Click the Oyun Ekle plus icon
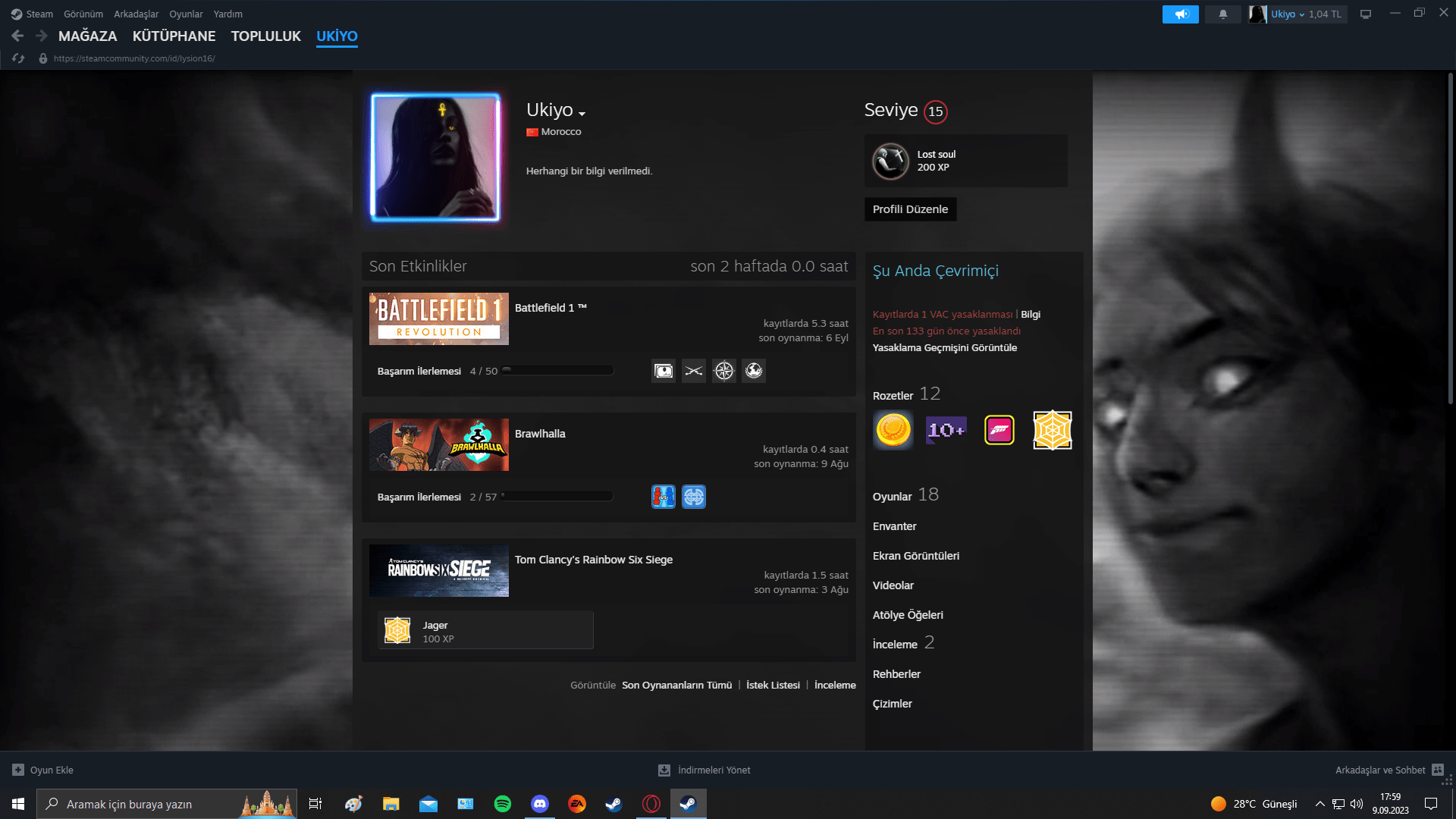The height and width of the screenshot is (819, 1456). (x=18, y=770)
